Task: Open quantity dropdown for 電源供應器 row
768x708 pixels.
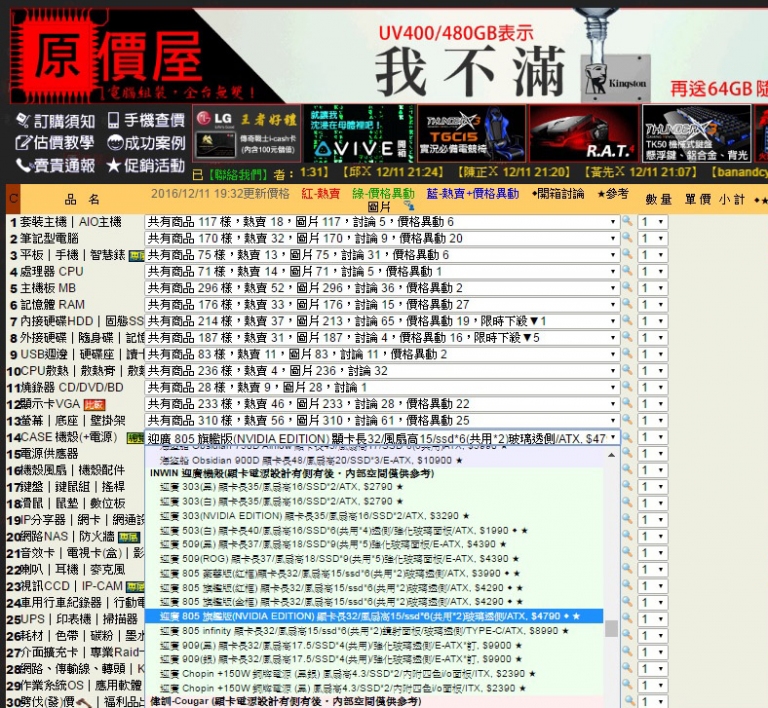Action: (652, 454)
